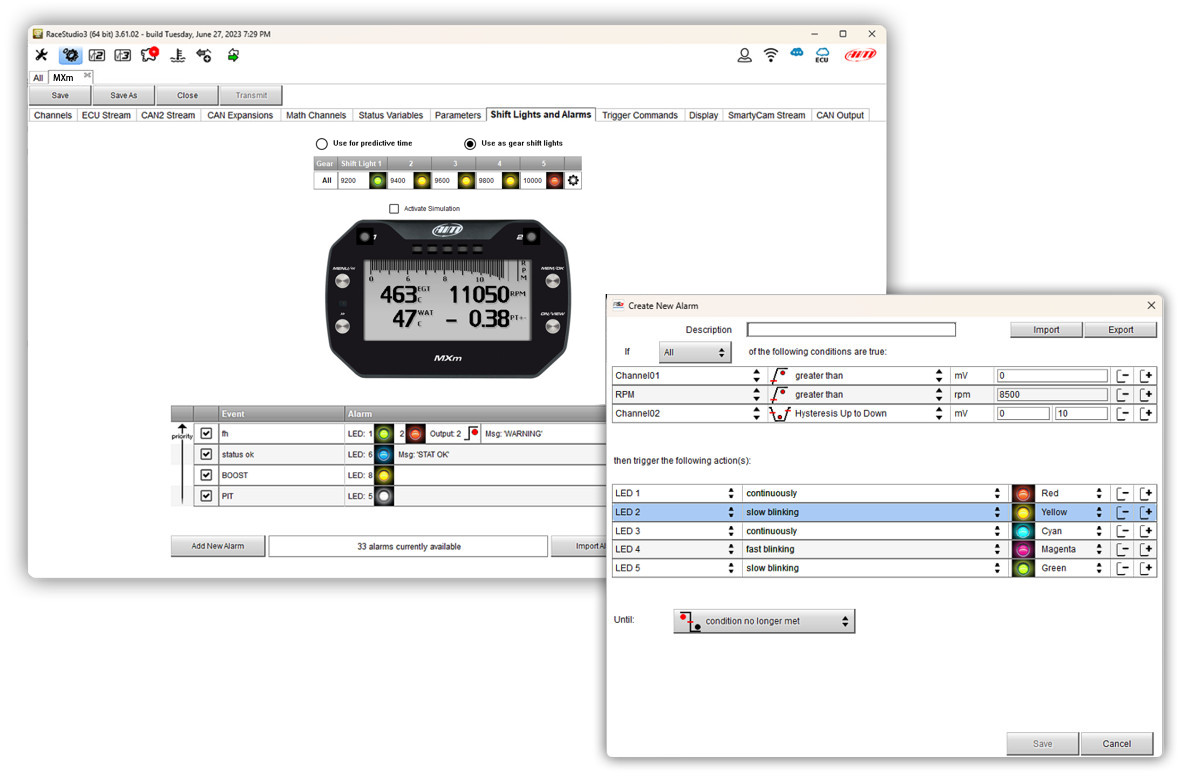Screen dimensions: 1200x781
Task: Click the temperature gauge toolbar icon
Action: (x=177, y=56)
